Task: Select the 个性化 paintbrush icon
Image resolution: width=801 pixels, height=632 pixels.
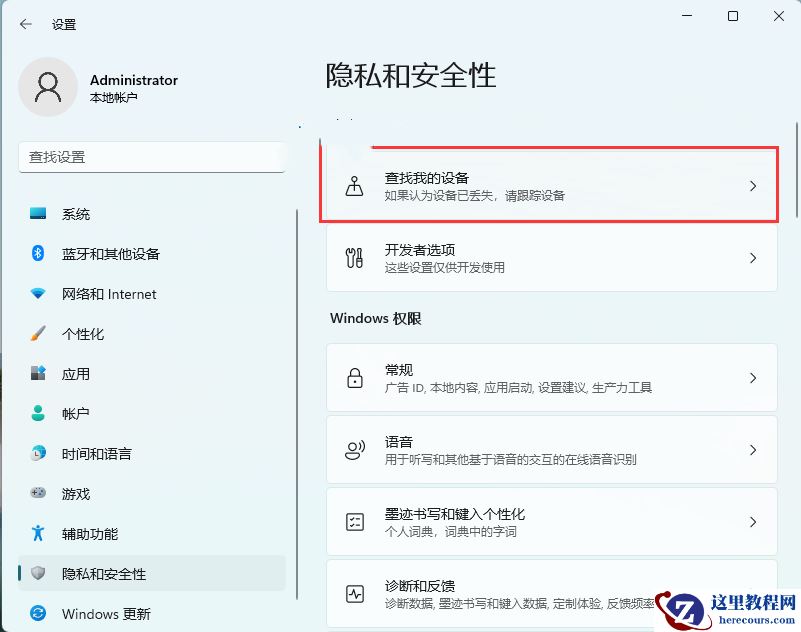Action: pyautogui.click(x=40, y=334)
